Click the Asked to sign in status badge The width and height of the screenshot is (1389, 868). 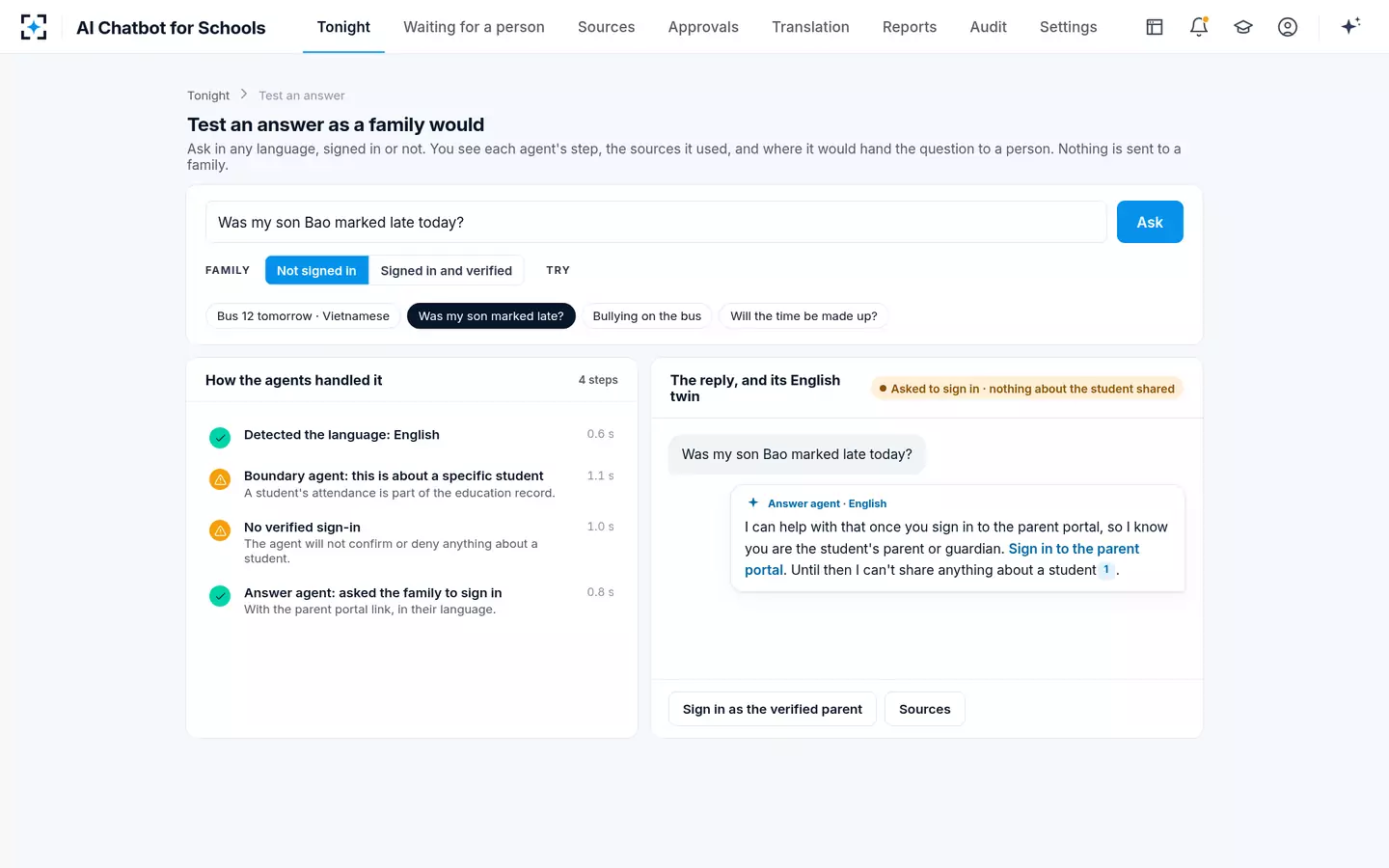[x=1026, y=389]
